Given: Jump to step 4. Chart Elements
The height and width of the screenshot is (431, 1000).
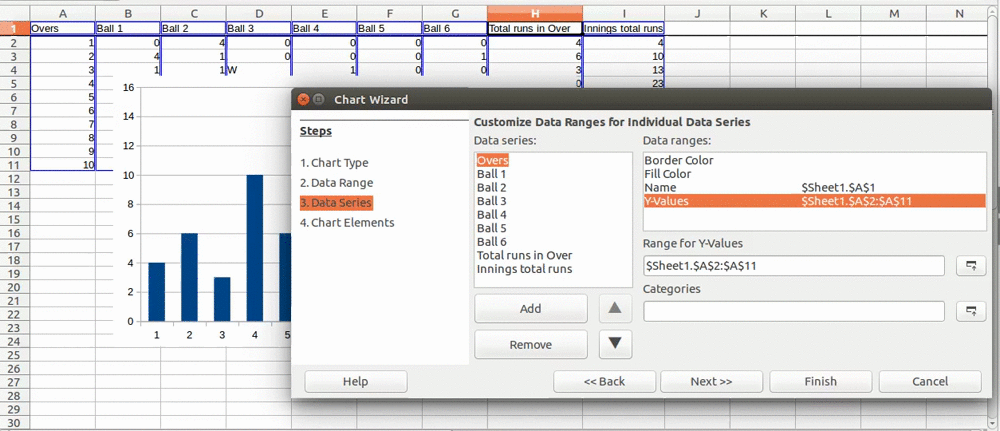Looking at the screenshot, I should point(347,223).
